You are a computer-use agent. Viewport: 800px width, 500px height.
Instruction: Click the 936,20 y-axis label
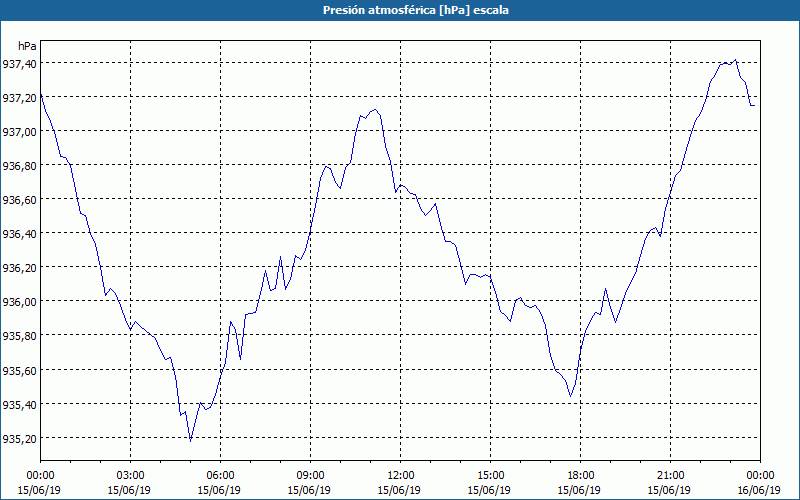click(19, 267)
